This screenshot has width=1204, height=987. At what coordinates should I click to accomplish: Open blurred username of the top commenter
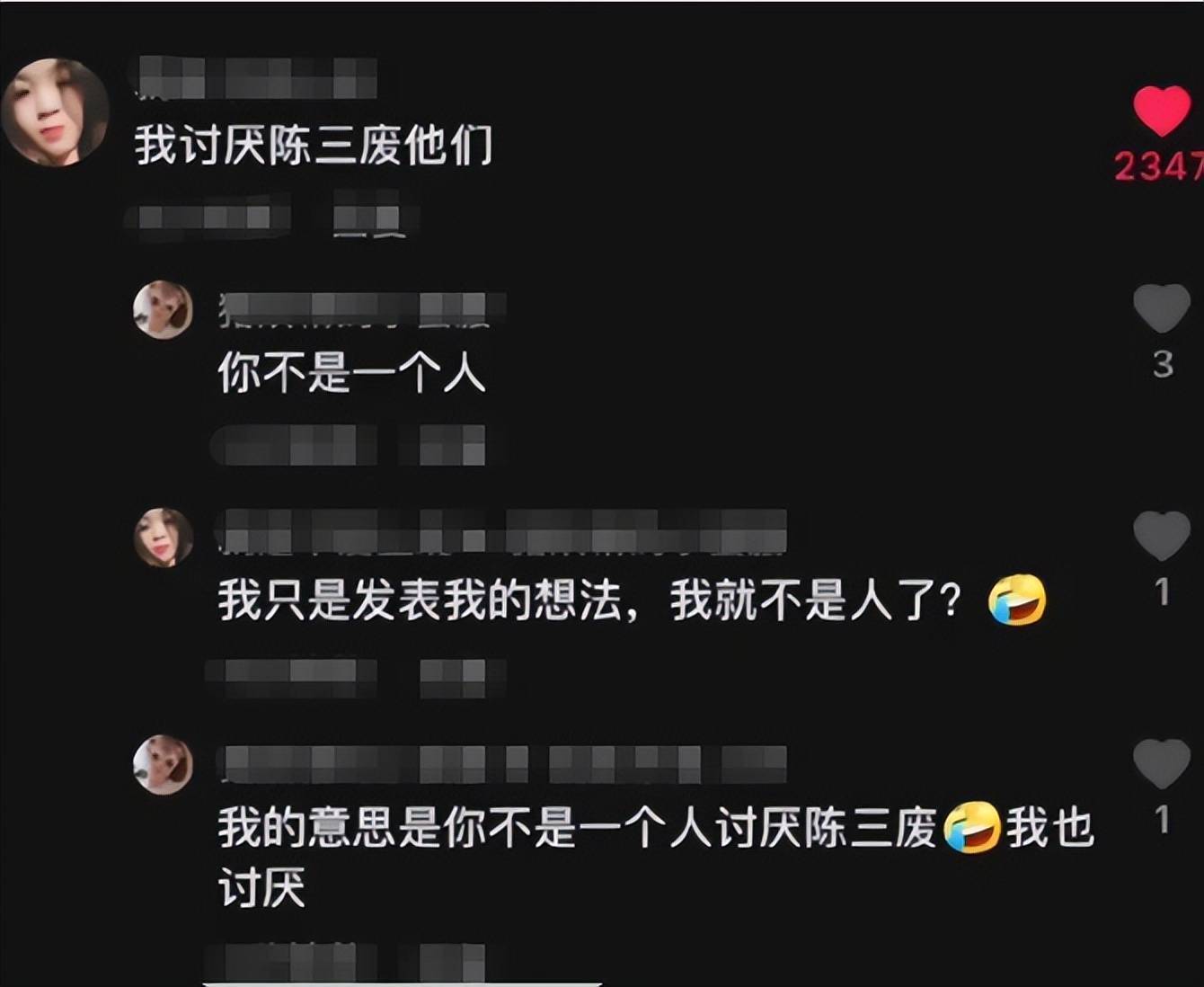tap(255, 77)
